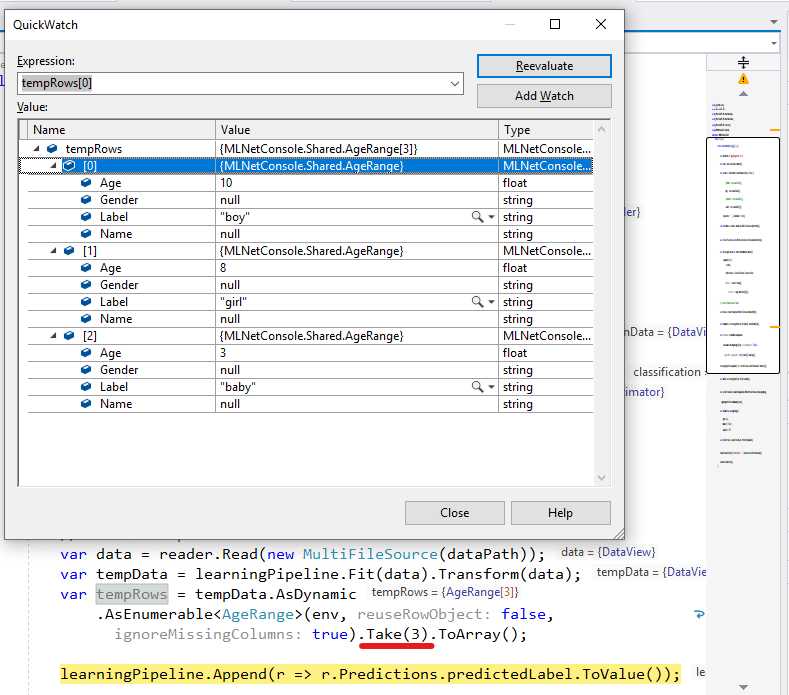Click the text visualizer magnifier for "boy"
Image resolution: width=789 pixels, height=695 pixels.
478,217
